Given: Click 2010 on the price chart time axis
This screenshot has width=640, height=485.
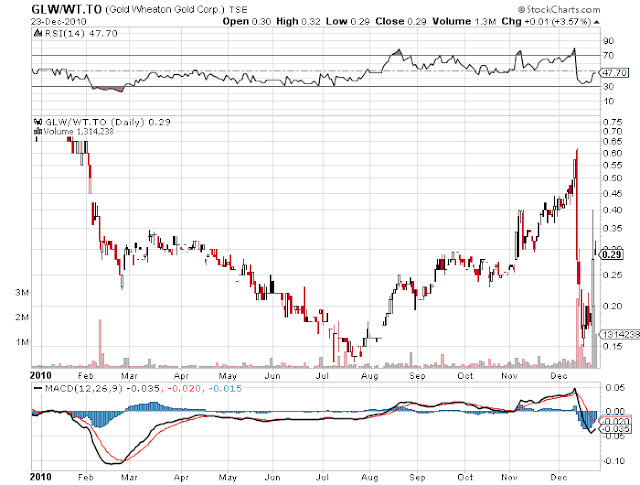Looking at the screenshot, I should [x=41, y=376].
